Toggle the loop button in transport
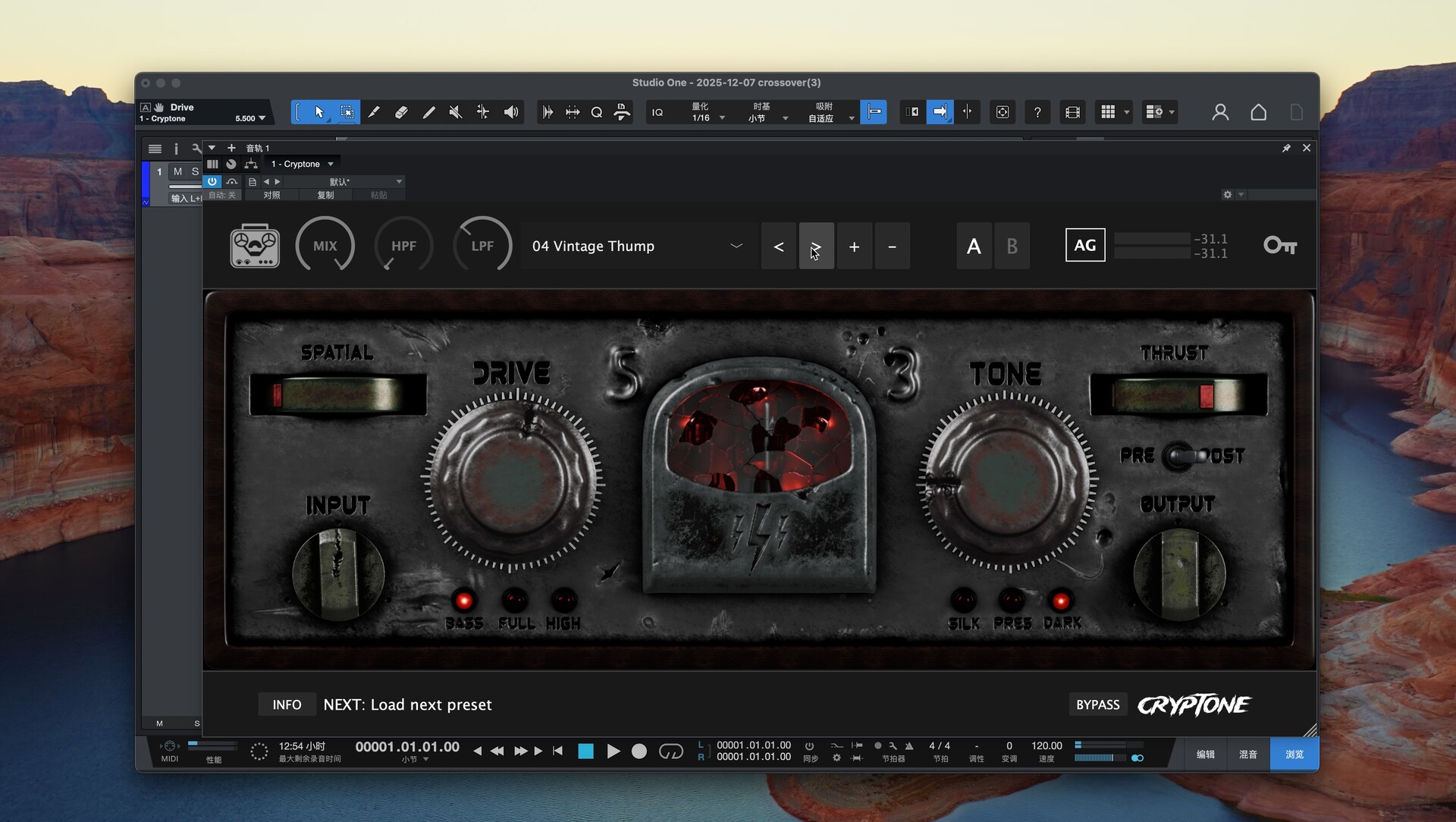 (x=670, y=751)
